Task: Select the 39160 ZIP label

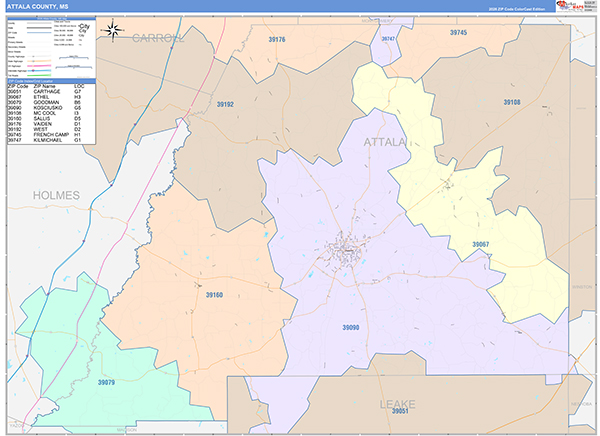Action: click(214, 295)
